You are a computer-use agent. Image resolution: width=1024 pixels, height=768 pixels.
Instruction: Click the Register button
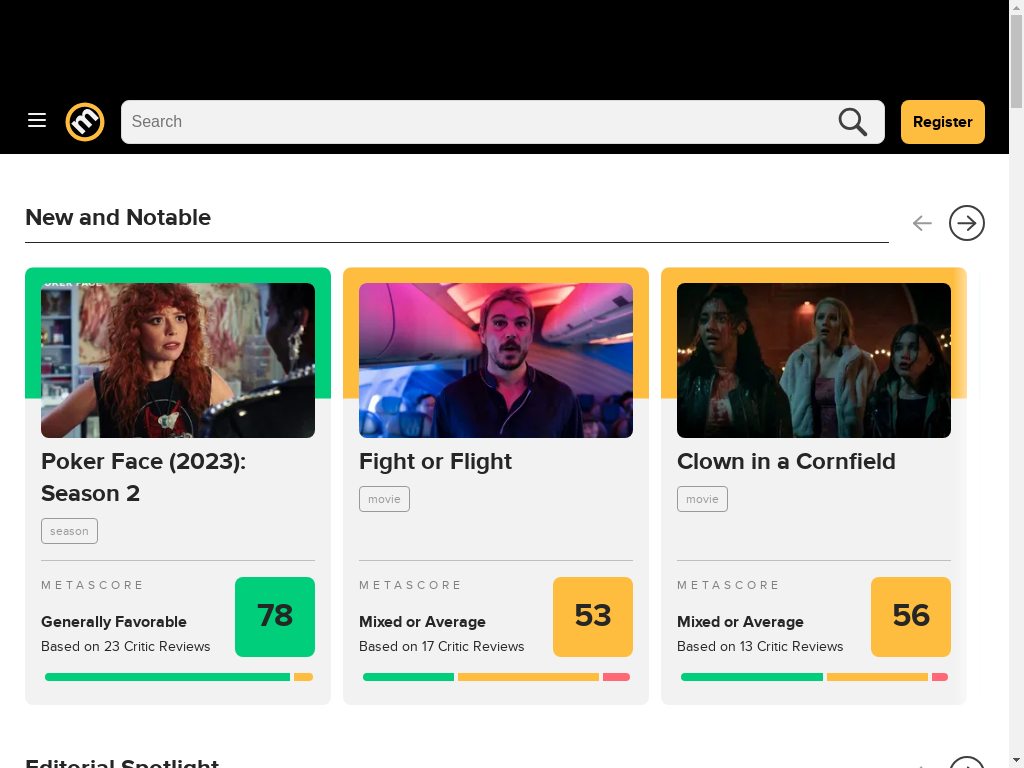[x=942, y=122]
